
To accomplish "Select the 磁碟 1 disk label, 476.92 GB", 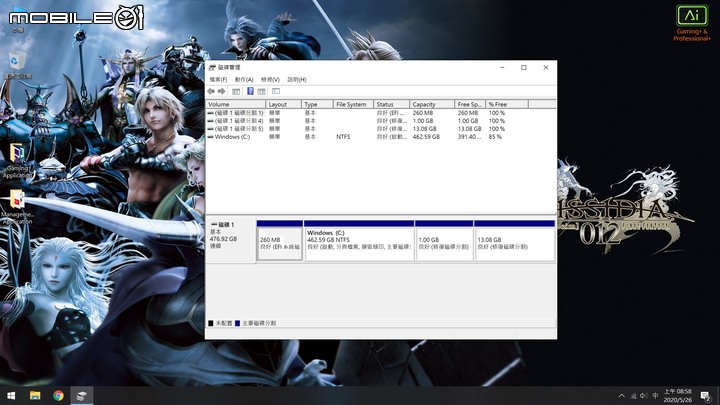I will (231, 241).
